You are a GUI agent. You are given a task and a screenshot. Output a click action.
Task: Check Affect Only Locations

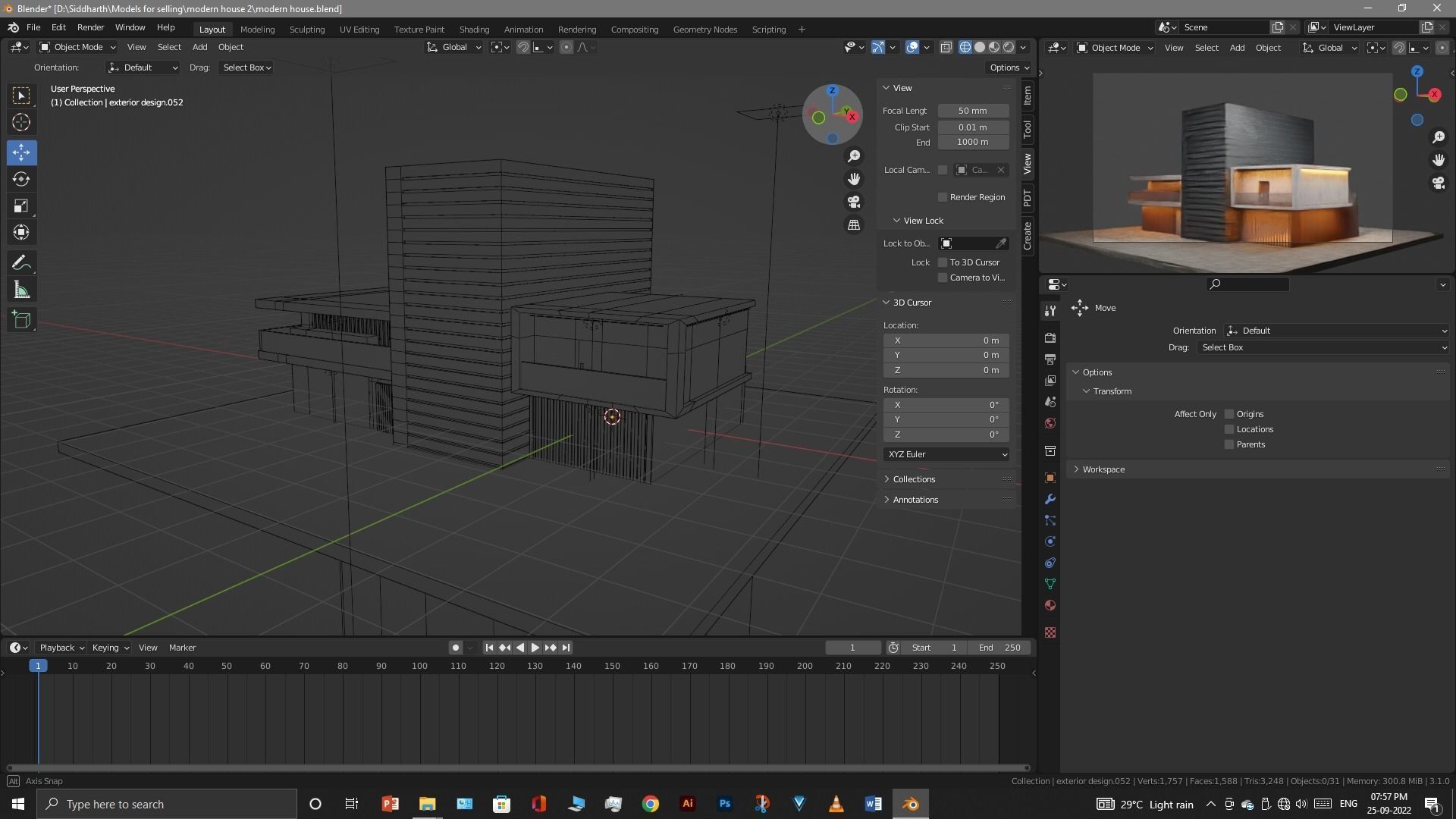tap(1229, 429)
